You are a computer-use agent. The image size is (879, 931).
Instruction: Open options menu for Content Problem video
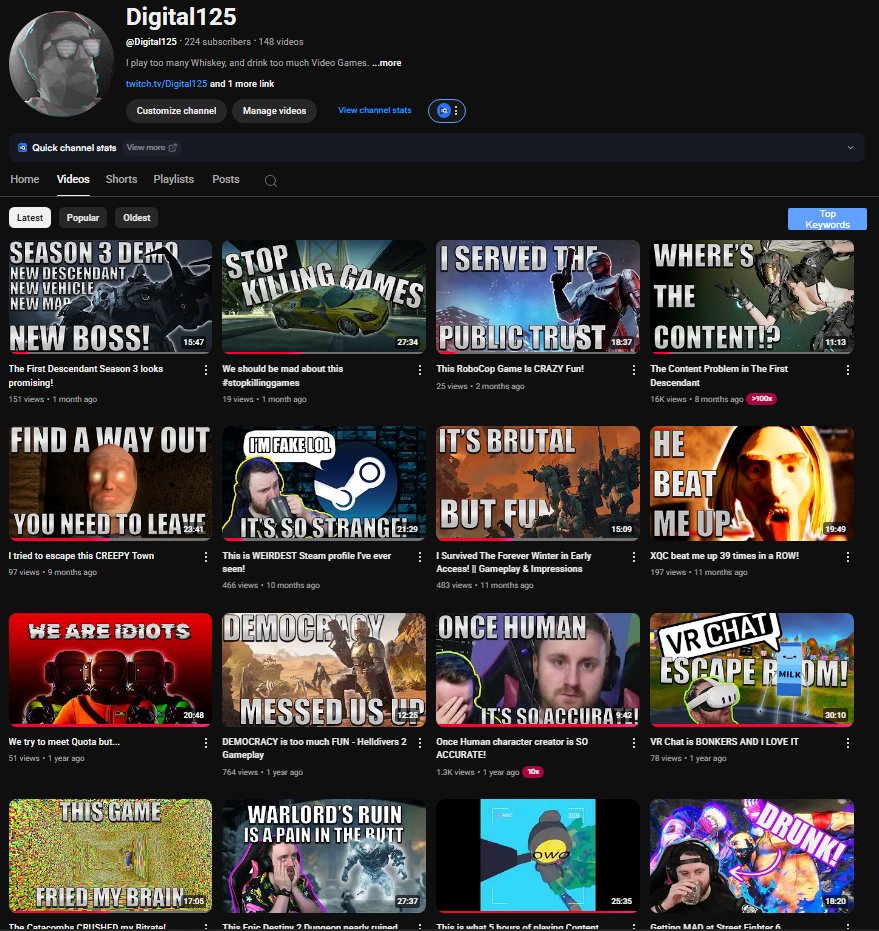click(848, 370)
